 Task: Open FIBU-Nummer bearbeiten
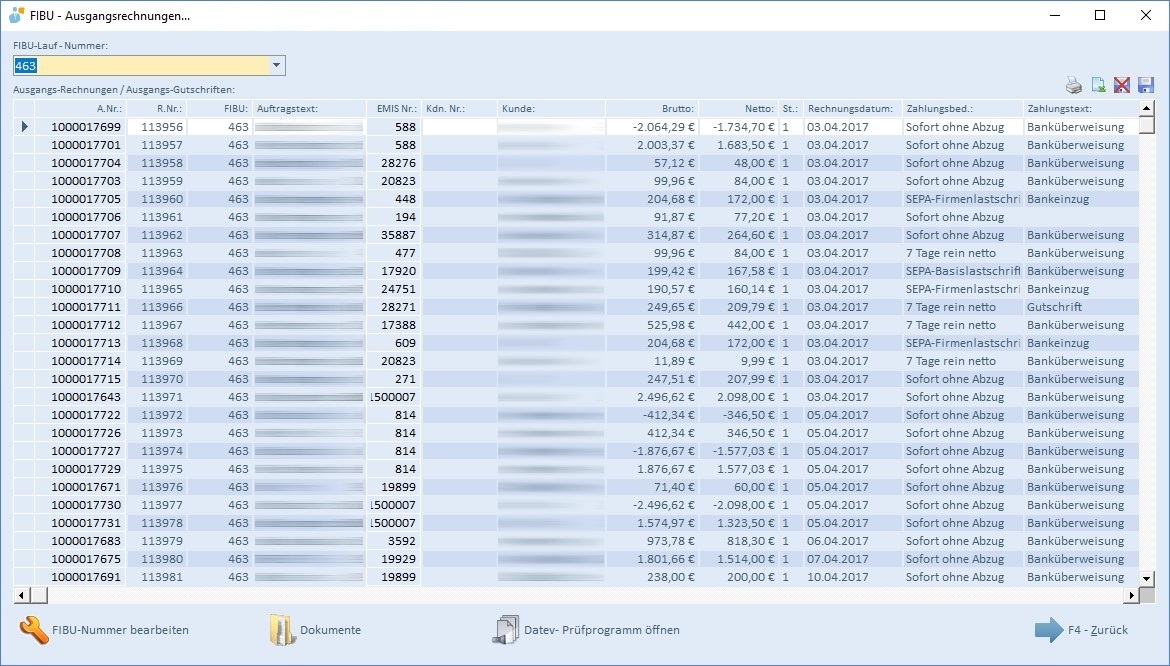(x=104, y=630)
